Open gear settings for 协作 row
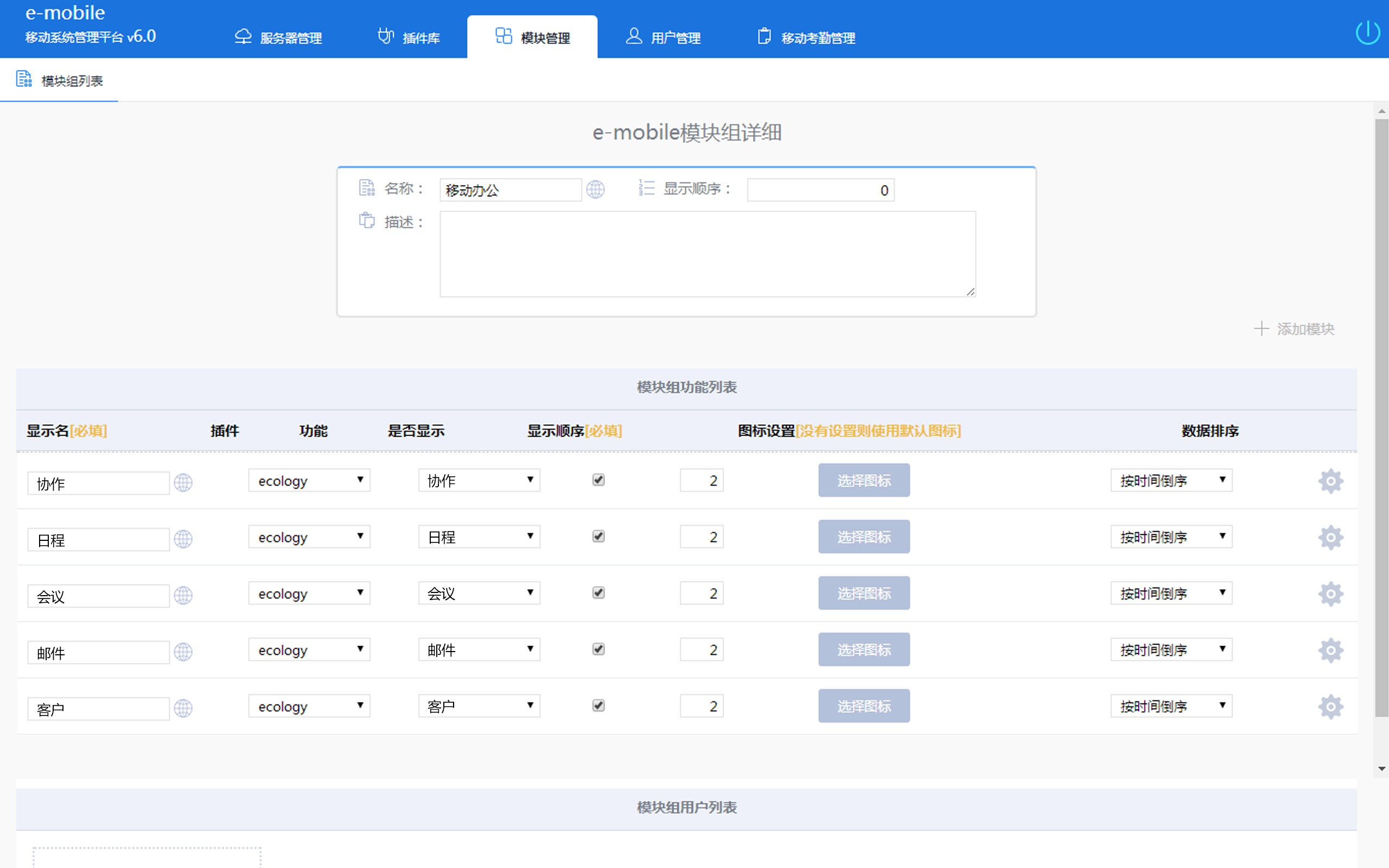 point(1330,481)
